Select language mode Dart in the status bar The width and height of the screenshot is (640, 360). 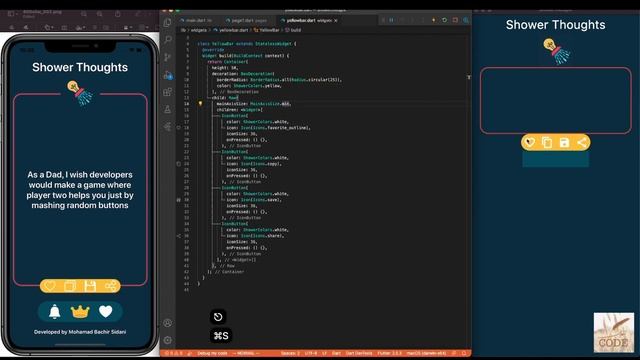pos(336,353)
